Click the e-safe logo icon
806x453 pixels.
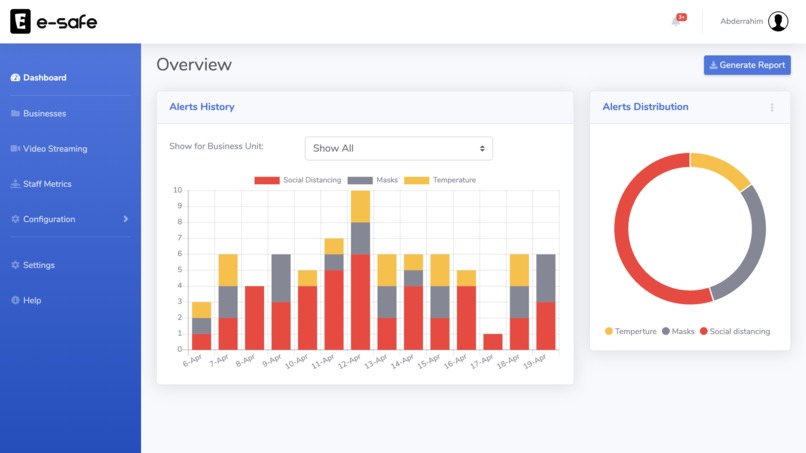click(21, 22)
